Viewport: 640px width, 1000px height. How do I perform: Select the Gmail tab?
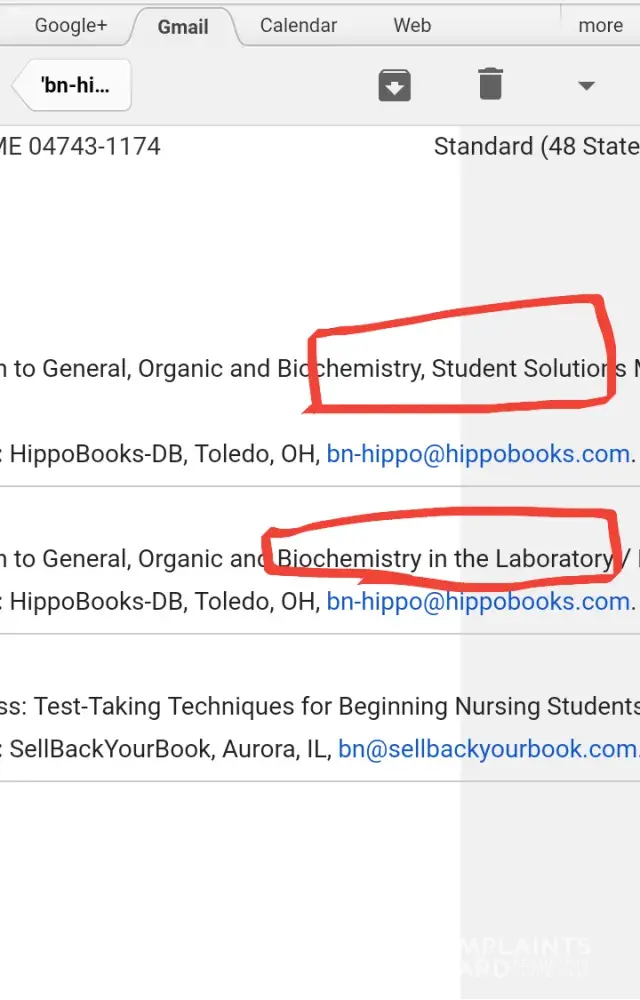pyautogui.click(x=183, y=27)
